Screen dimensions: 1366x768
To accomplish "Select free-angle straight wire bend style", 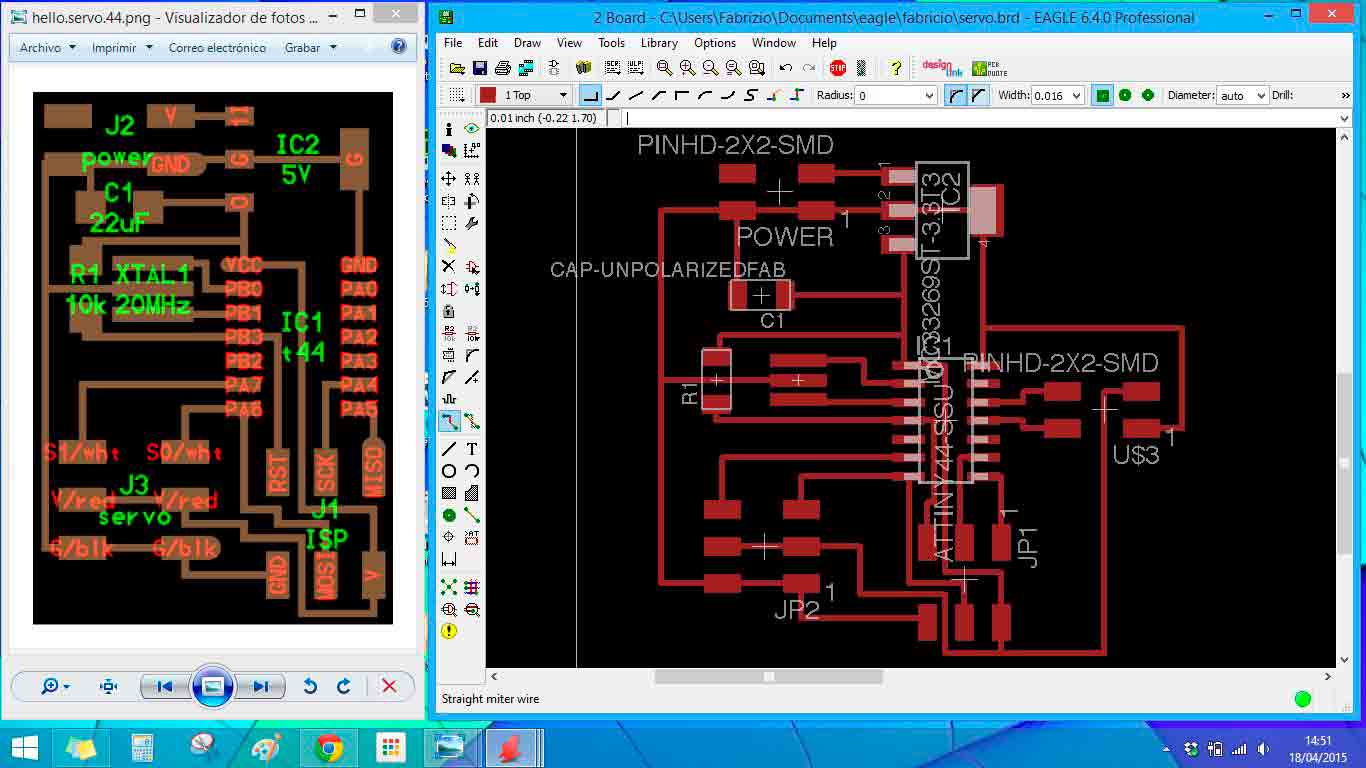I will click(x=636, y=95).
